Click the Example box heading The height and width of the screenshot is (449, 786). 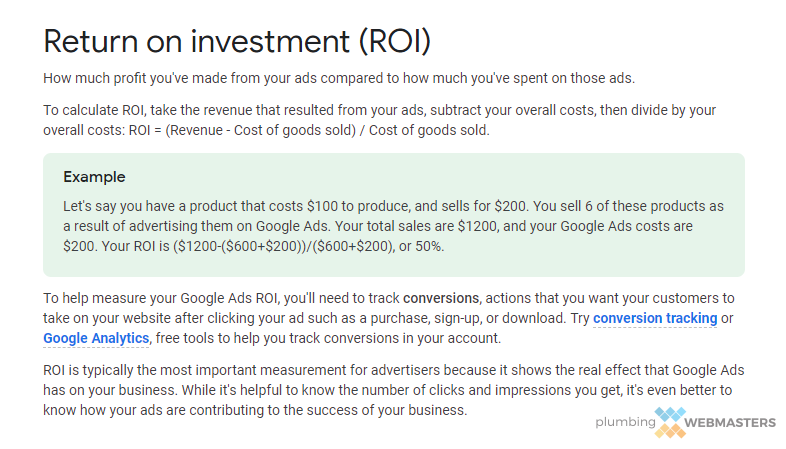click(x=94, y=177)
